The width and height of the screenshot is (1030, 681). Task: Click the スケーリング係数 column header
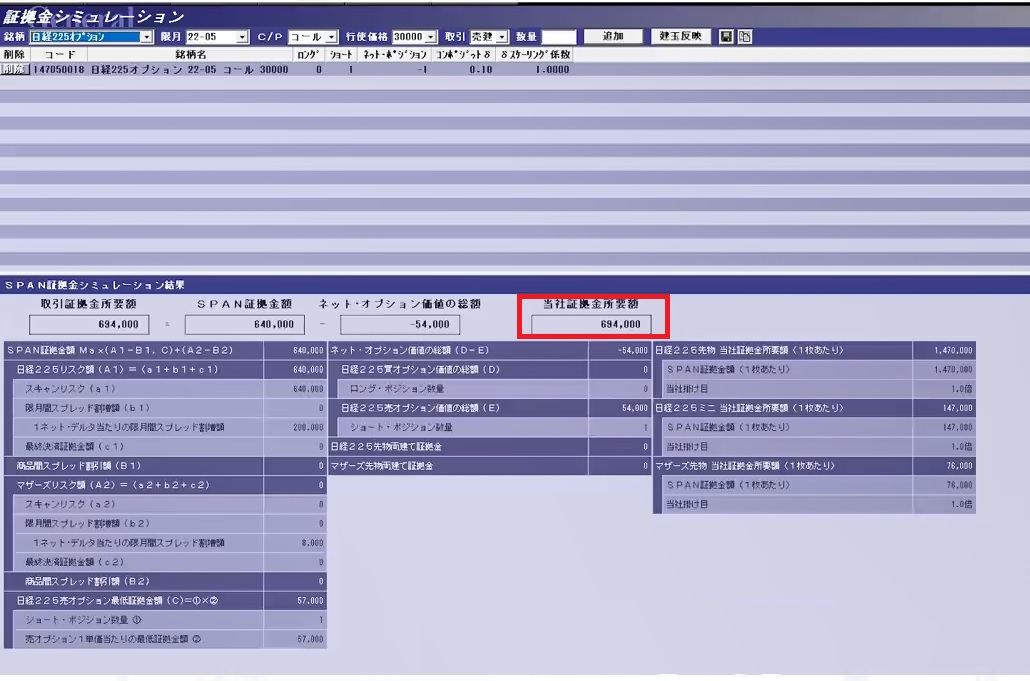pos(538,54)
